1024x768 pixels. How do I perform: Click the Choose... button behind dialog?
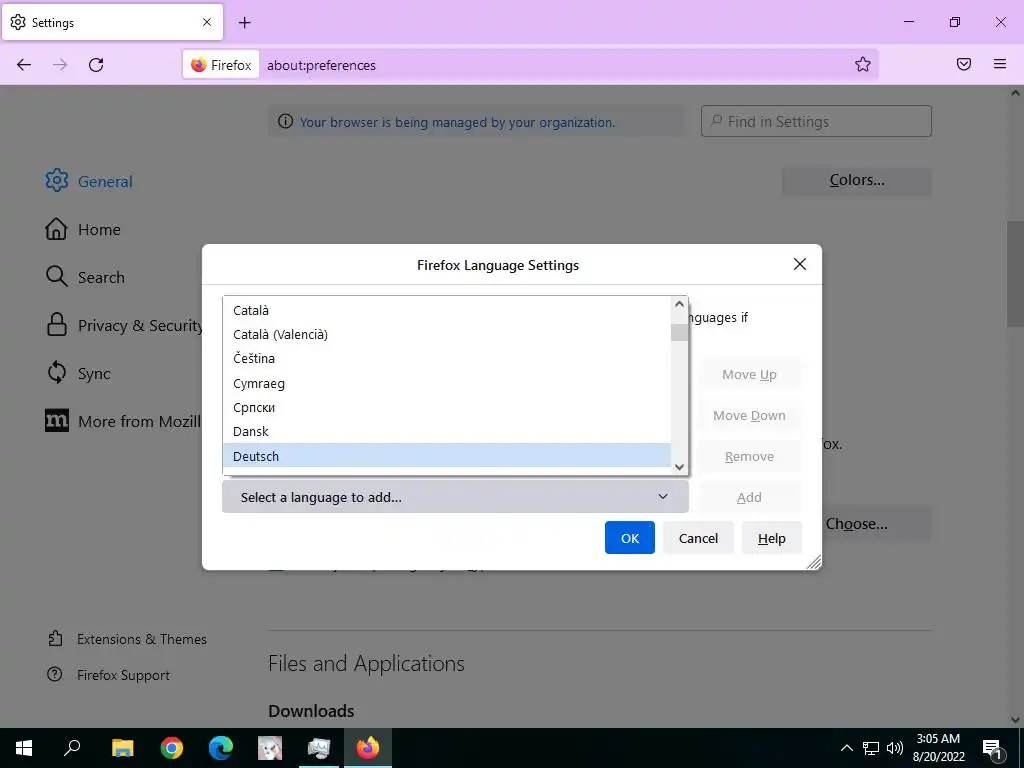(x=876, y=524)
